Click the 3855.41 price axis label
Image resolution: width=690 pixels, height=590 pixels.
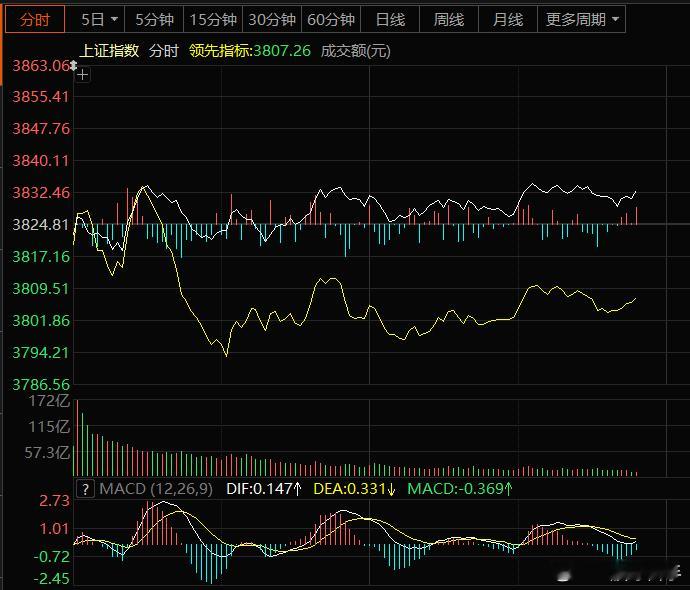(41, 97)
